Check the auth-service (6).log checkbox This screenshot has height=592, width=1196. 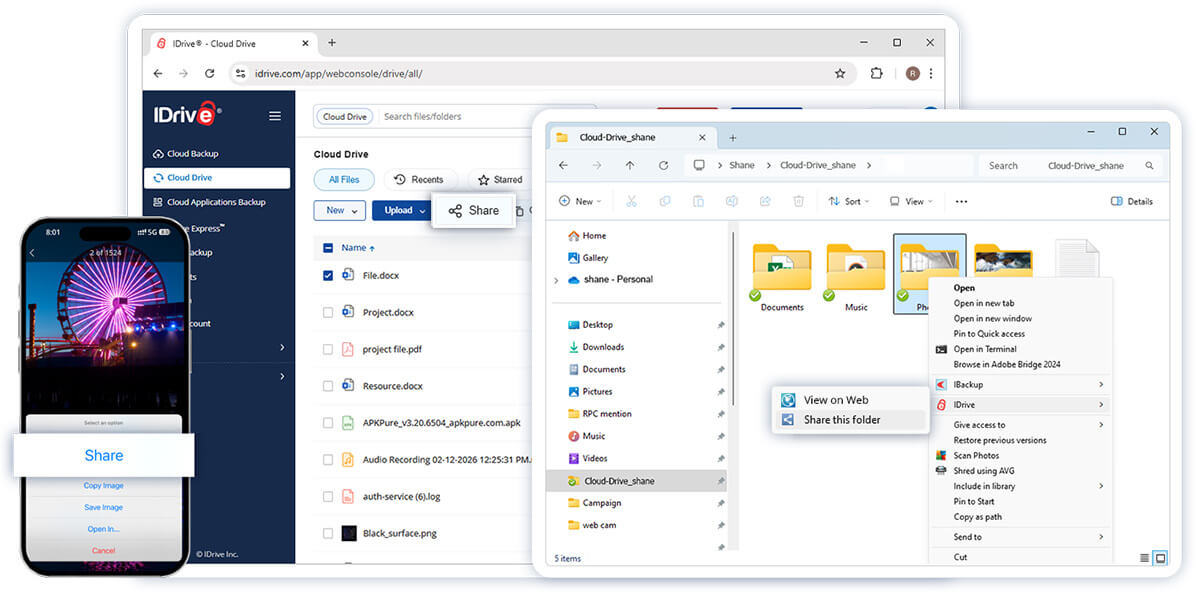pos(328,497)
